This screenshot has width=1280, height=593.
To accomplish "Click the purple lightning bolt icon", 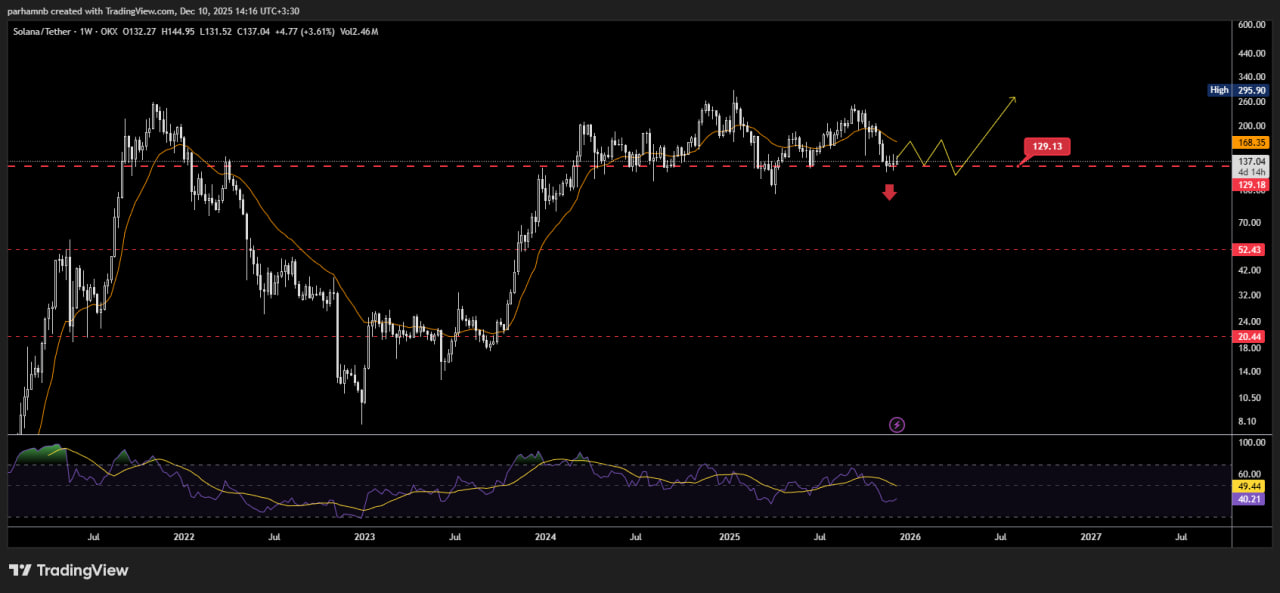I will [897, 425].
